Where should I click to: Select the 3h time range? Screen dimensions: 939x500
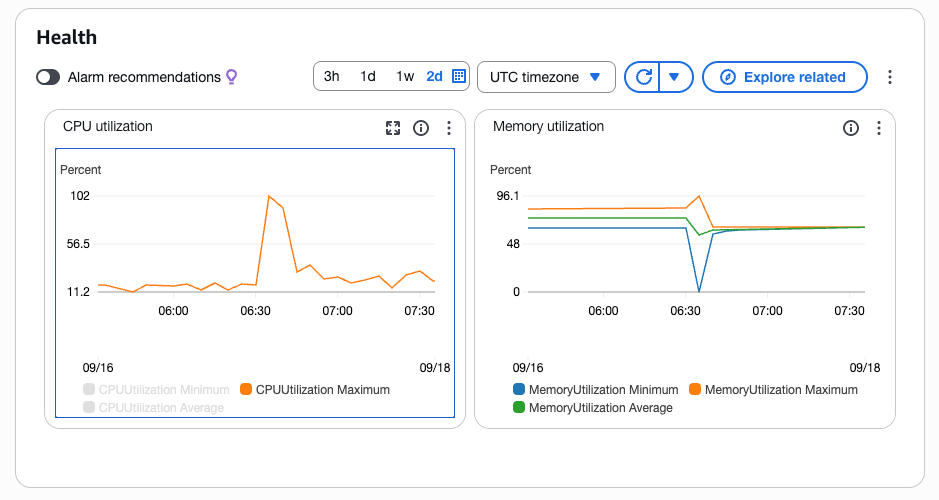pyautogui.click(x=331, y=77)
